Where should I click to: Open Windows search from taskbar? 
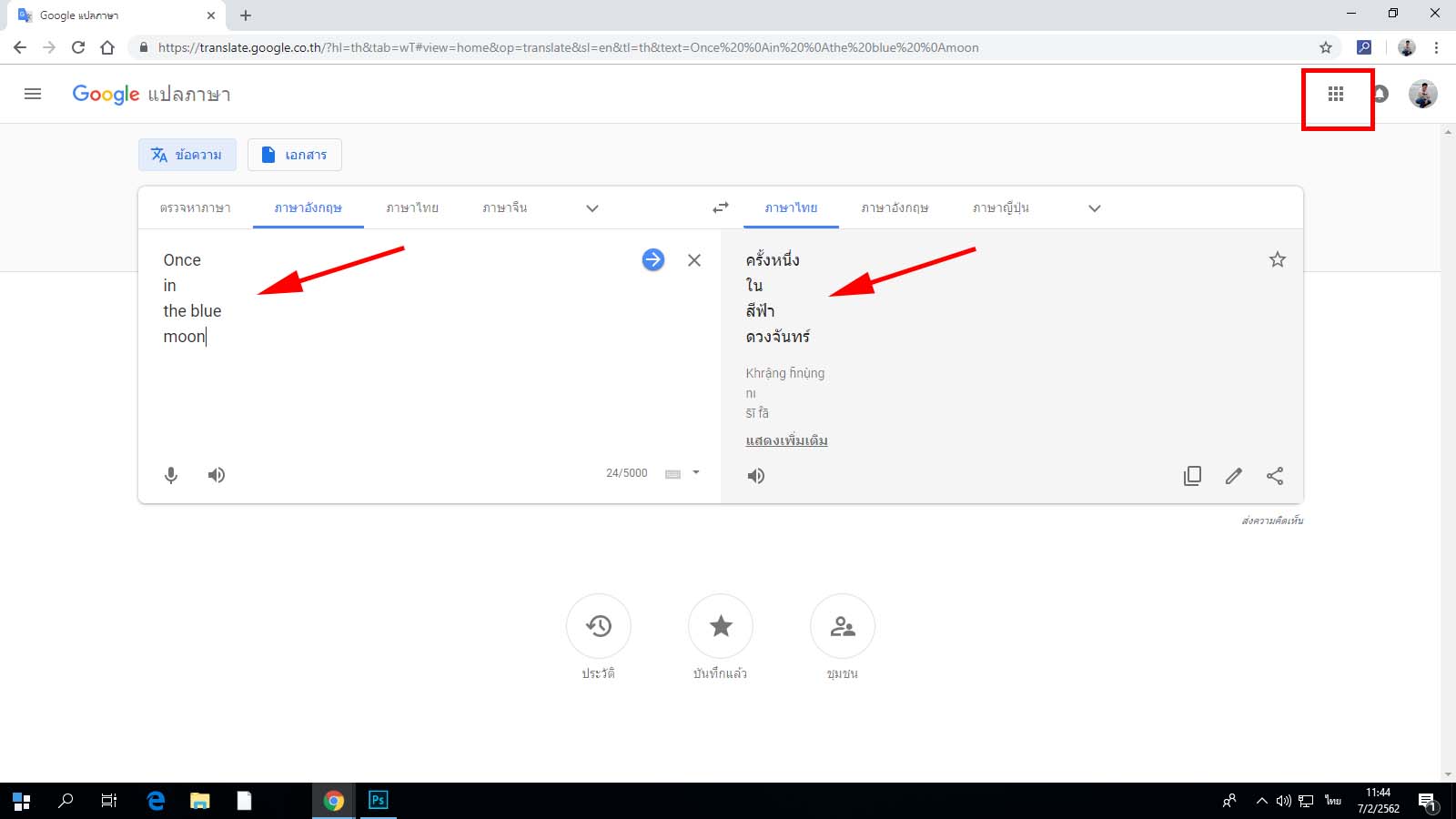coord(66,801)
